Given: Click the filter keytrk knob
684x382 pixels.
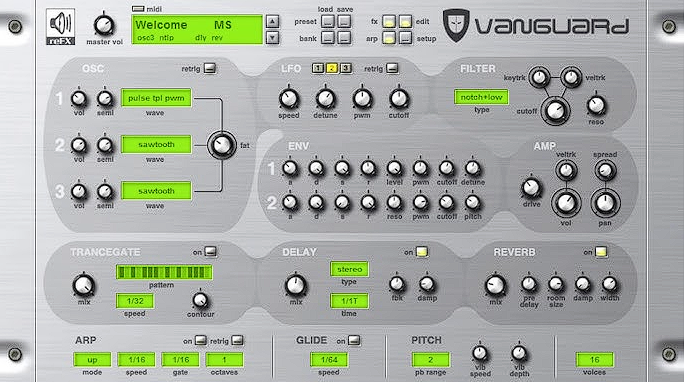Looking at the screenshot, I should pos(540,78).
